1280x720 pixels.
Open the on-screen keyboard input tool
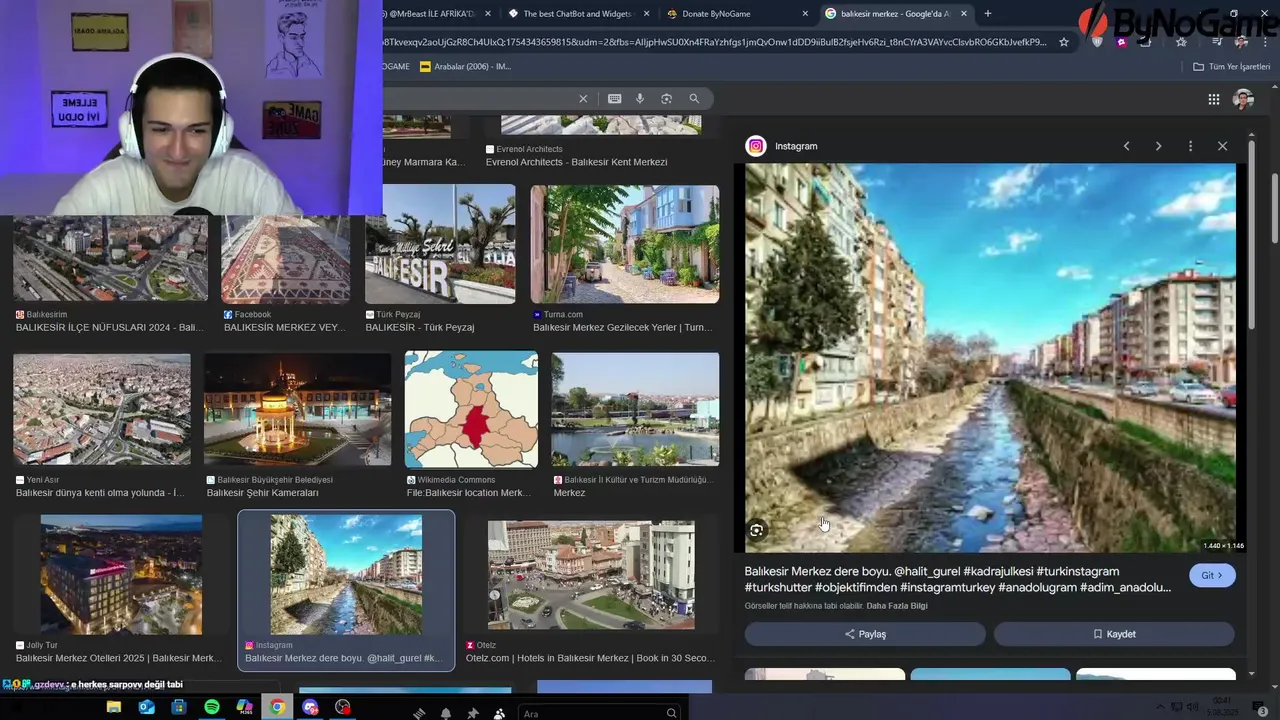(614, 99)
